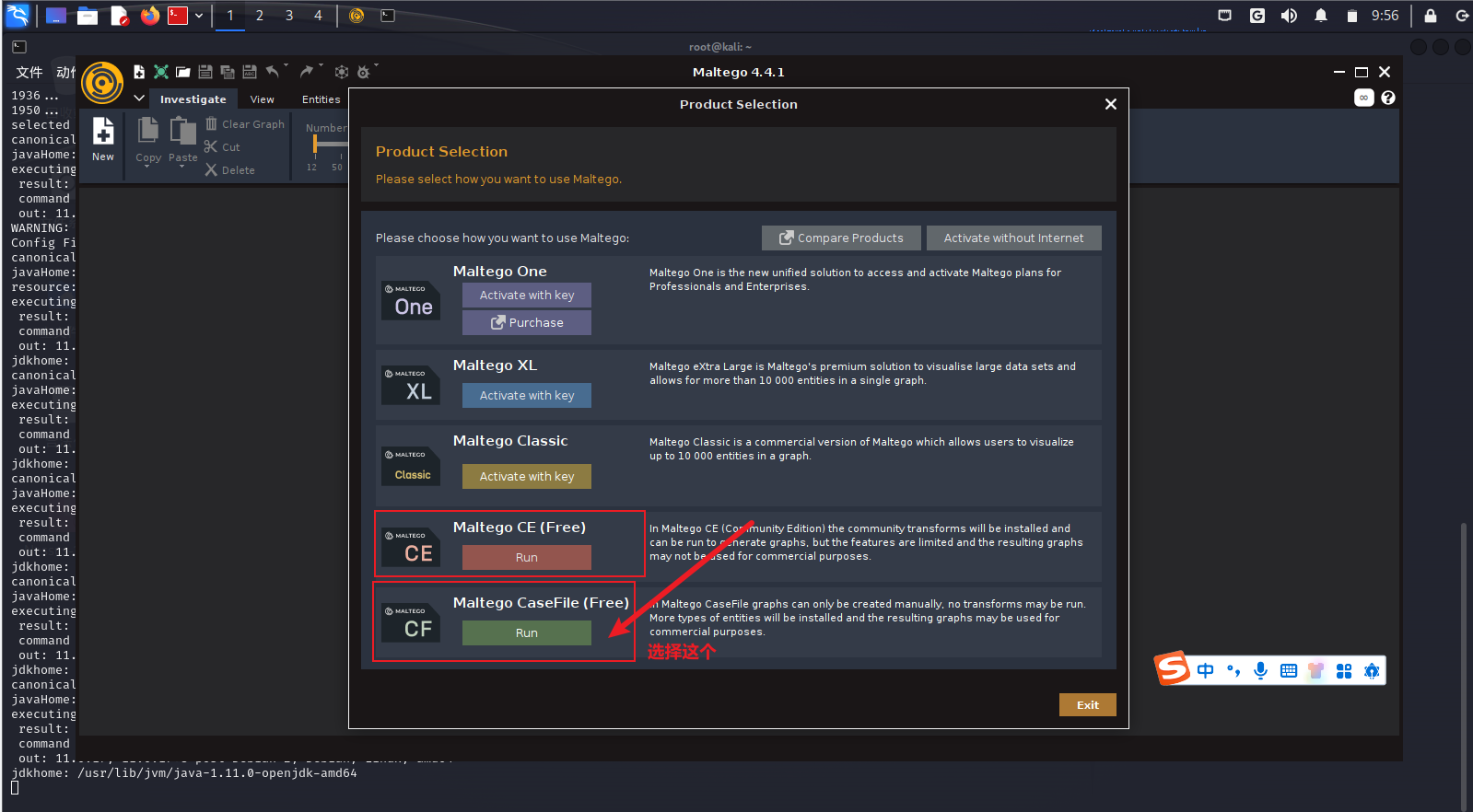Viewport: 1473px width, 812px height.
Task: Click the save as icon in quick toolbar
Action: [250, 72]
